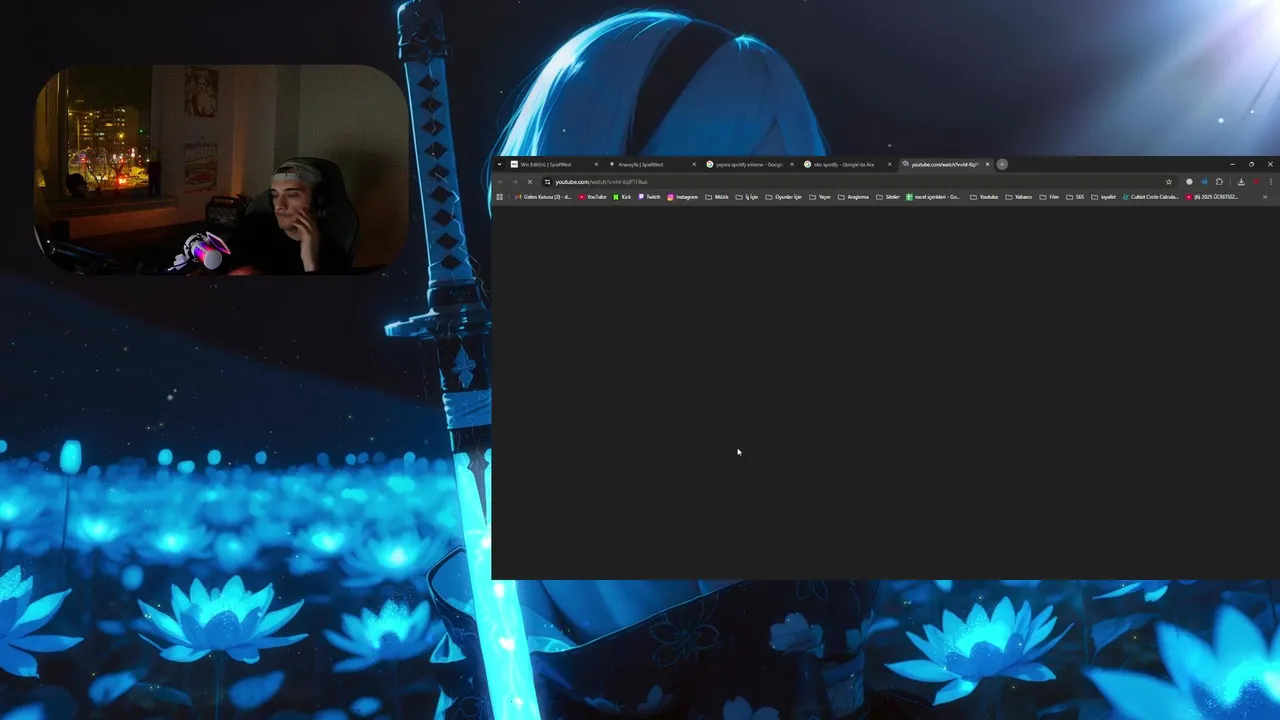The image size is (1280, 720).
Task: Open the Kick bookmark
Action: point(622,197)
